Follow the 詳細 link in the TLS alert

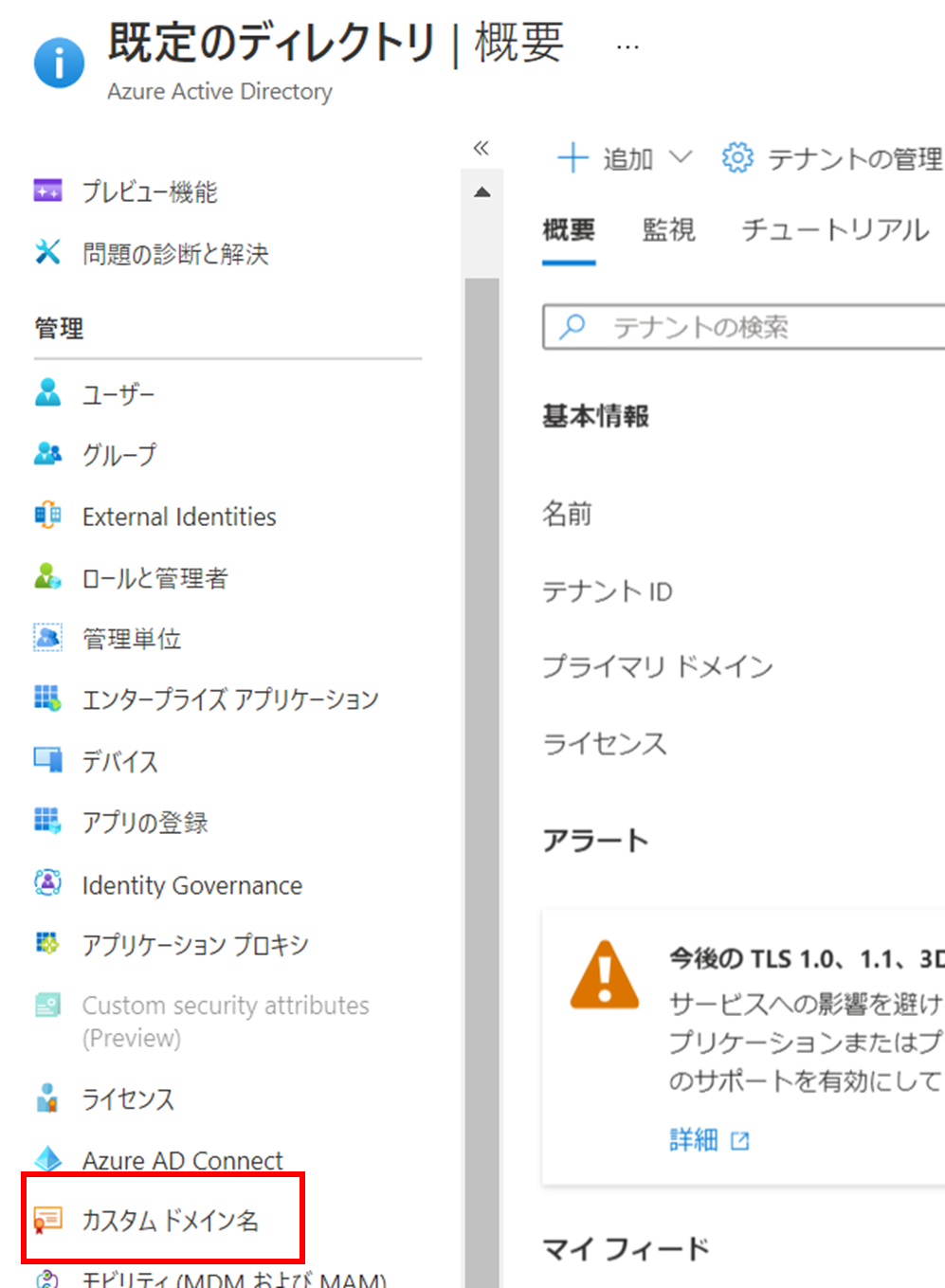[694, 1140]
